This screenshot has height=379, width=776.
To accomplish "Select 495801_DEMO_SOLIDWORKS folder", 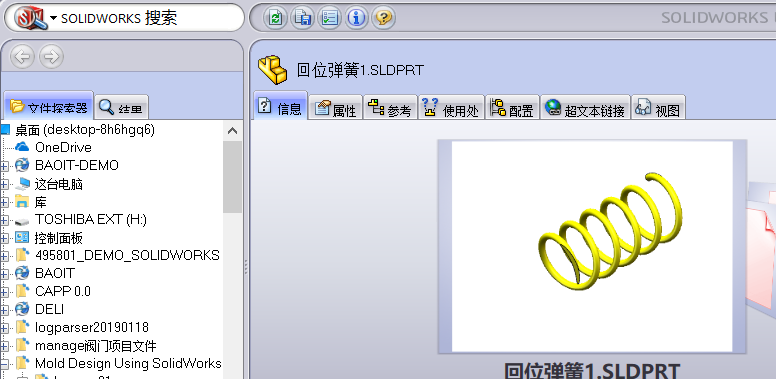I will tap(127, 255).
